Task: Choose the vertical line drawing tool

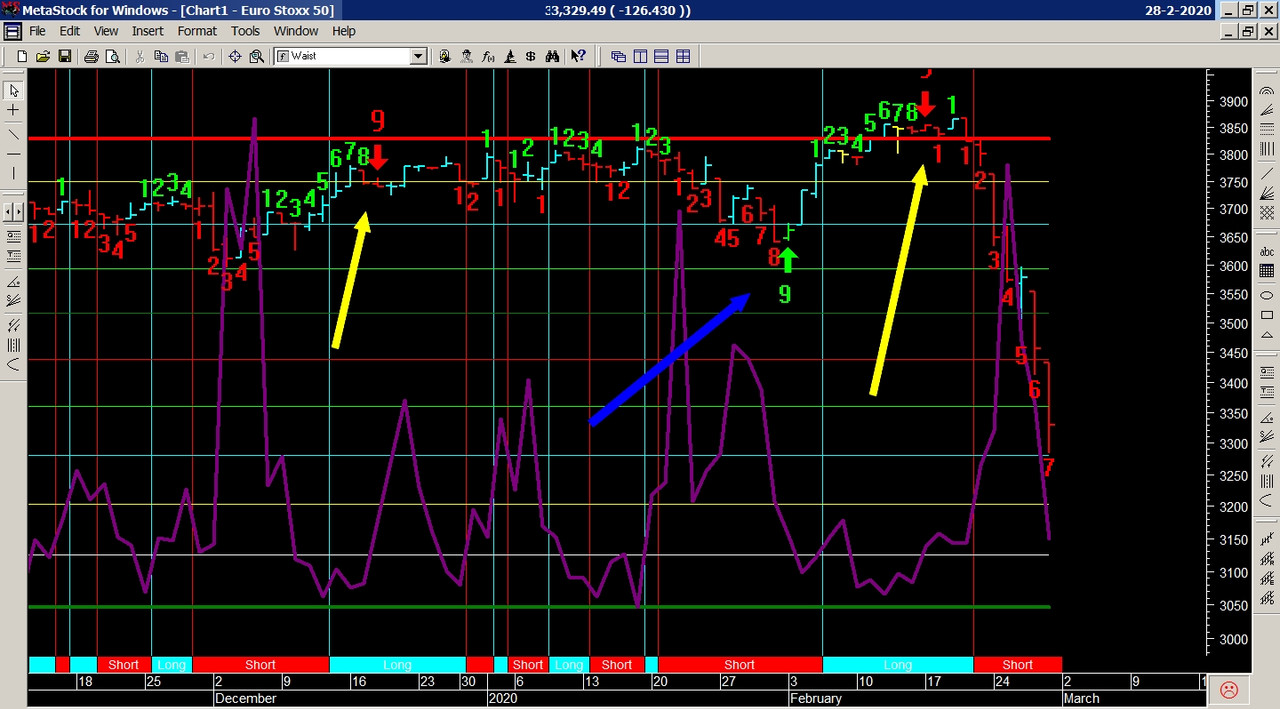Action: pyautogui.click(x=14, y=173)
